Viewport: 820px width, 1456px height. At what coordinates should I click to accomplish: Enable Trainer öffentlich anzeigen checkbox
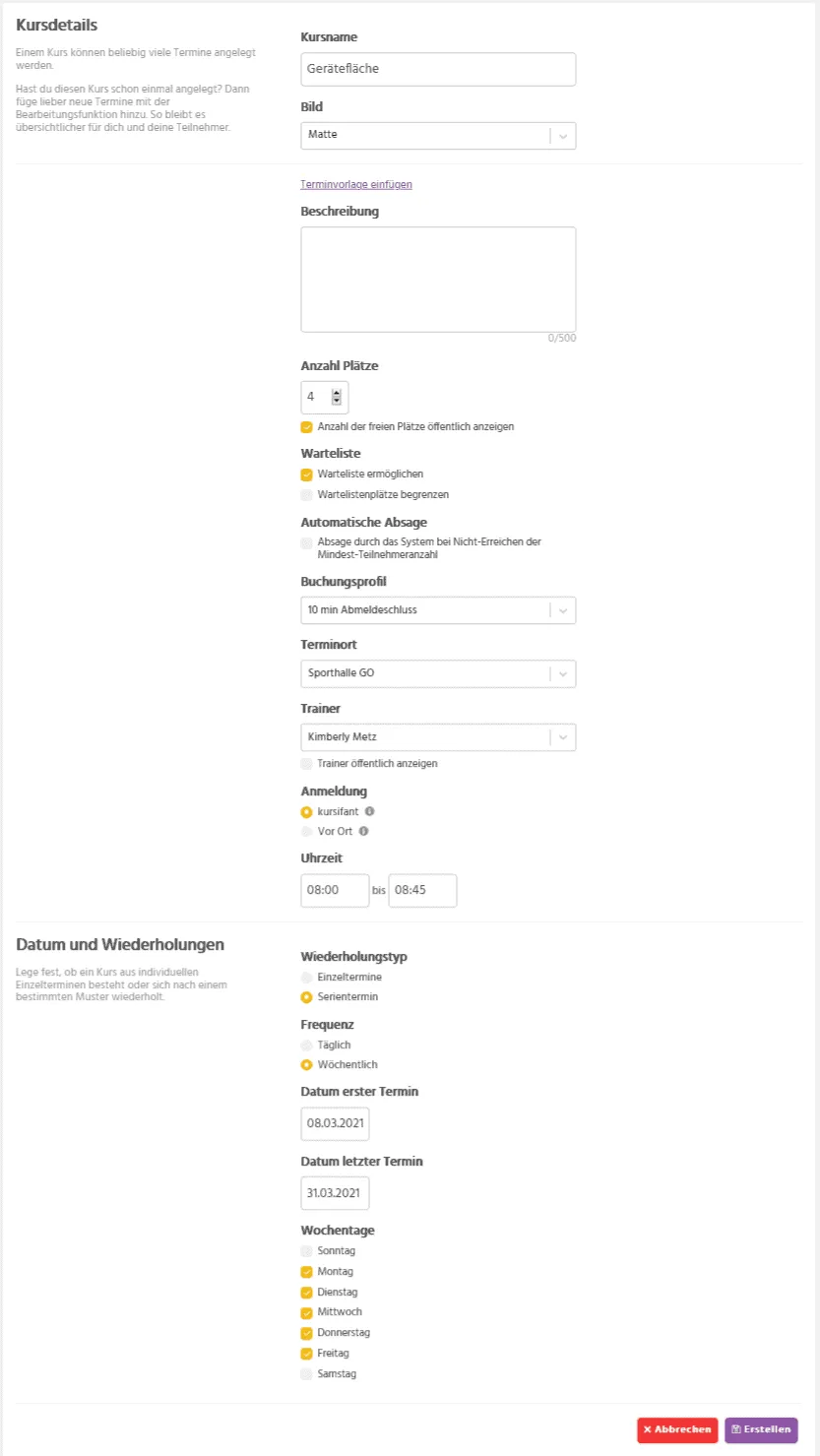307,764
